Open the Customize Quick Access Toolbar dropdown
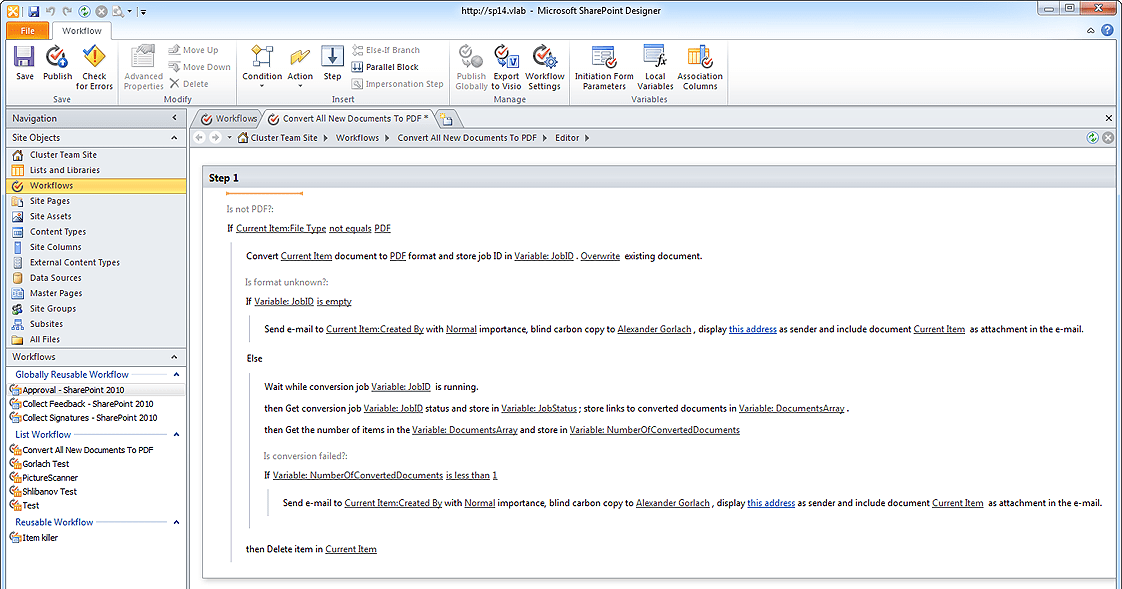This screenshot has width=1122, height=589. tap(142, 11)
